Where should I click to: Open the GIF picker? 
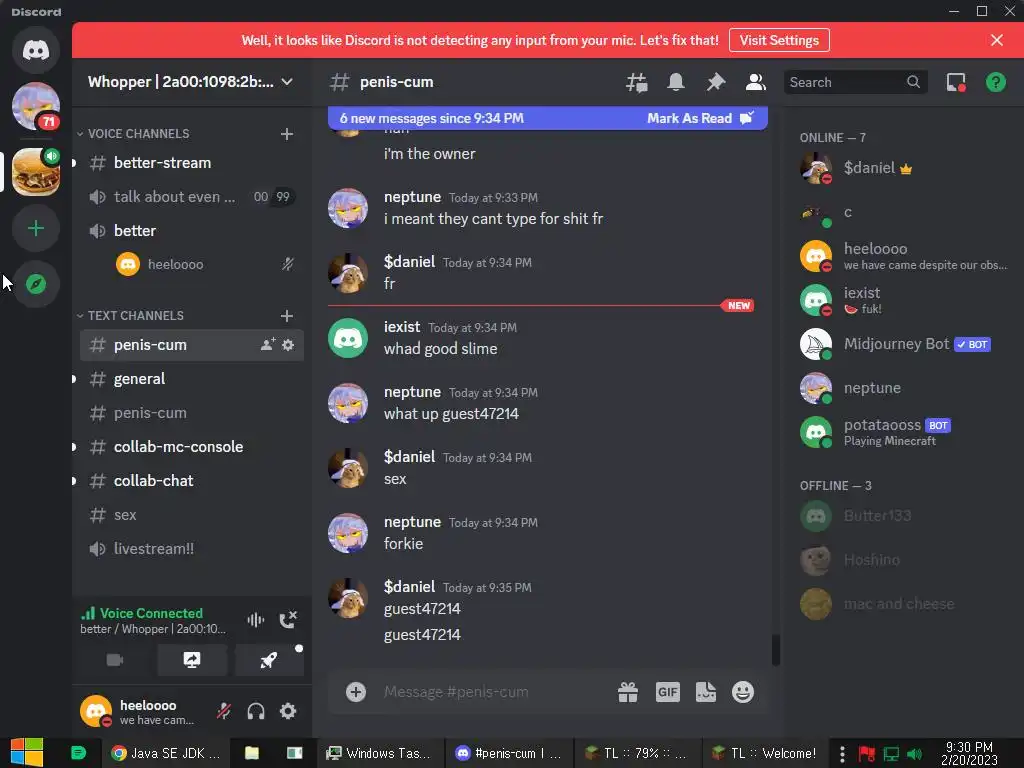667,692
